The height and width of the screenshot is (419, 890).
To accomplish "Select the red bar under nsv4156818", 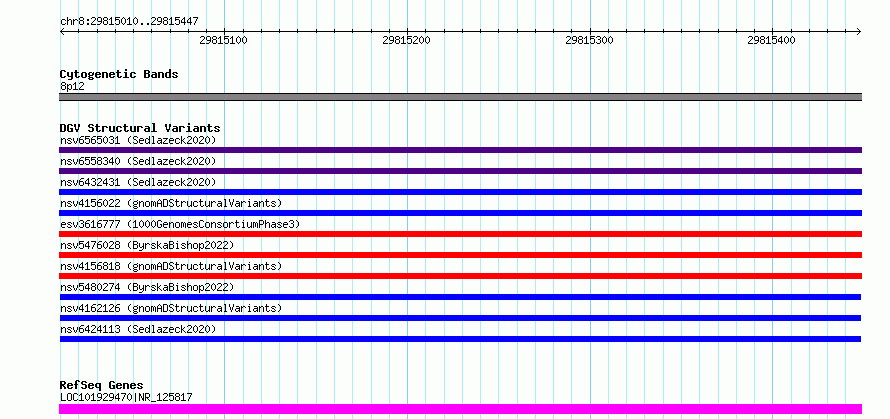I will coord(460,276).
